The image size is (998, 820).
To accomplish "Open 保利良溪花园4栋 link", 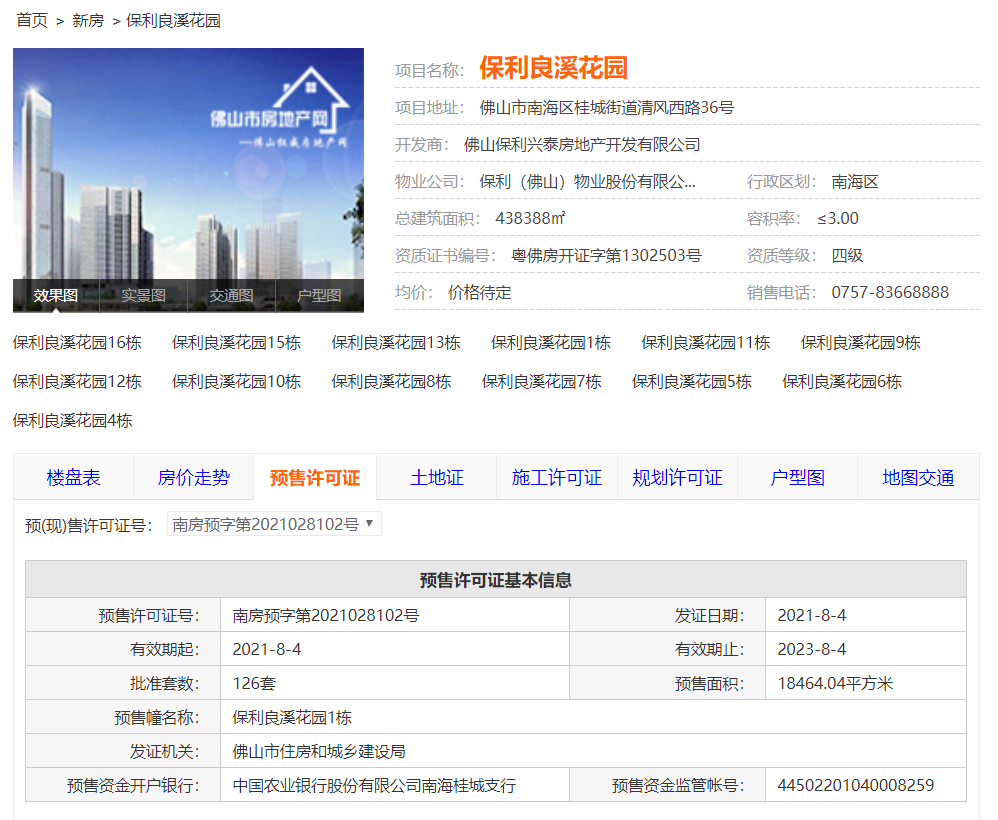I will pos(73,420).
